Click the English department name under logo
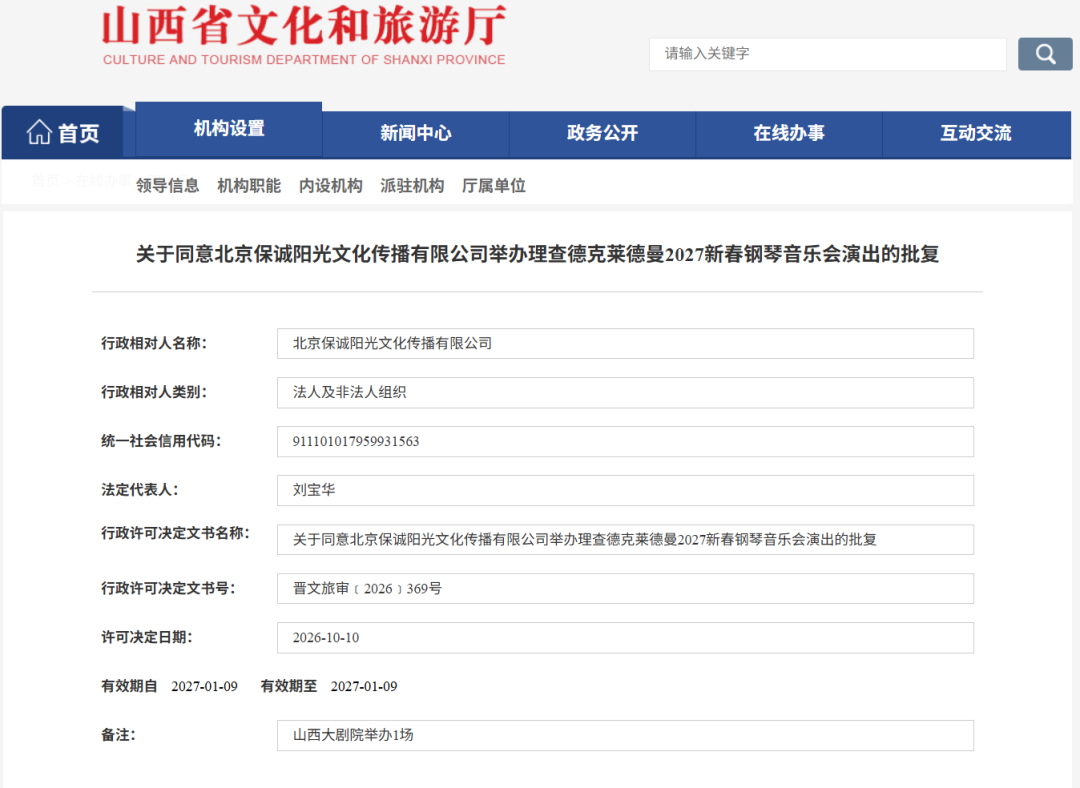Viewport: 1080px width, 788px height. pyautogui.click(x=304, y=60)
